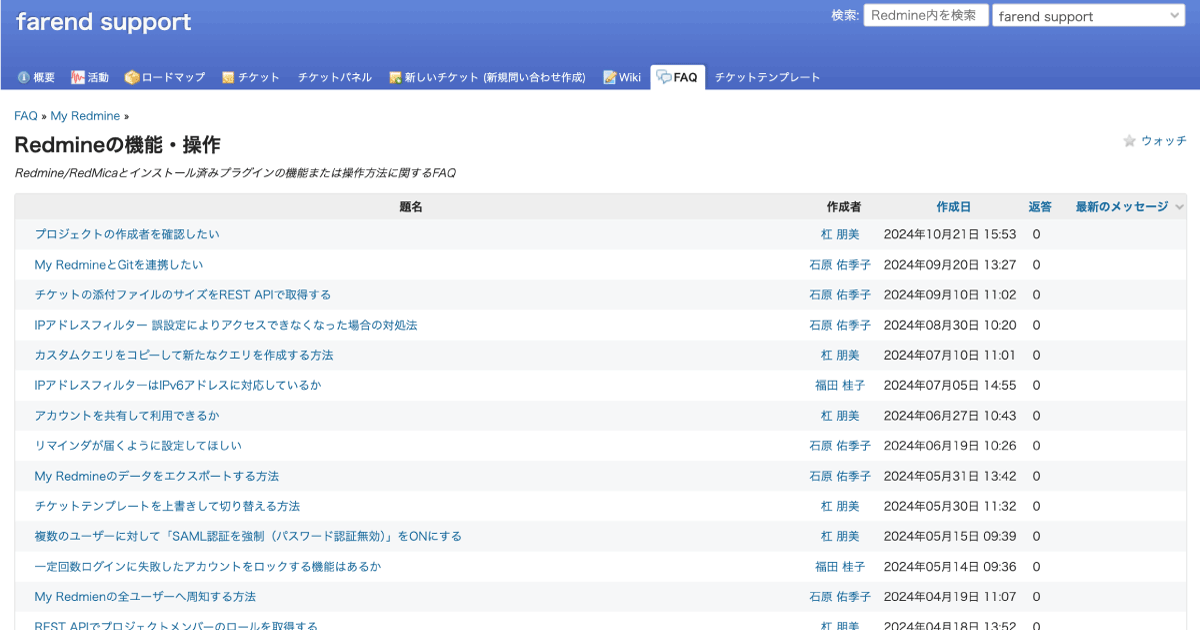Click author 福田 桂子 in アカウントをロック row
The height and width of the screenshot is (630, 1200).
tap(840, 567)
